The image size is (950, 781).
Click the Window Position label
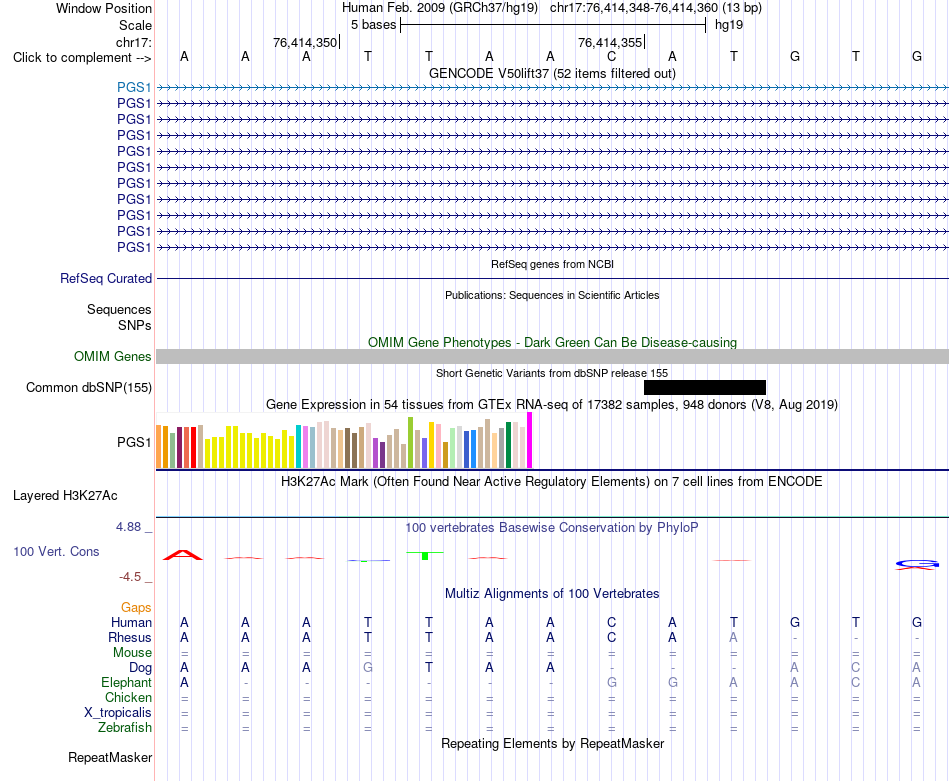104,8
